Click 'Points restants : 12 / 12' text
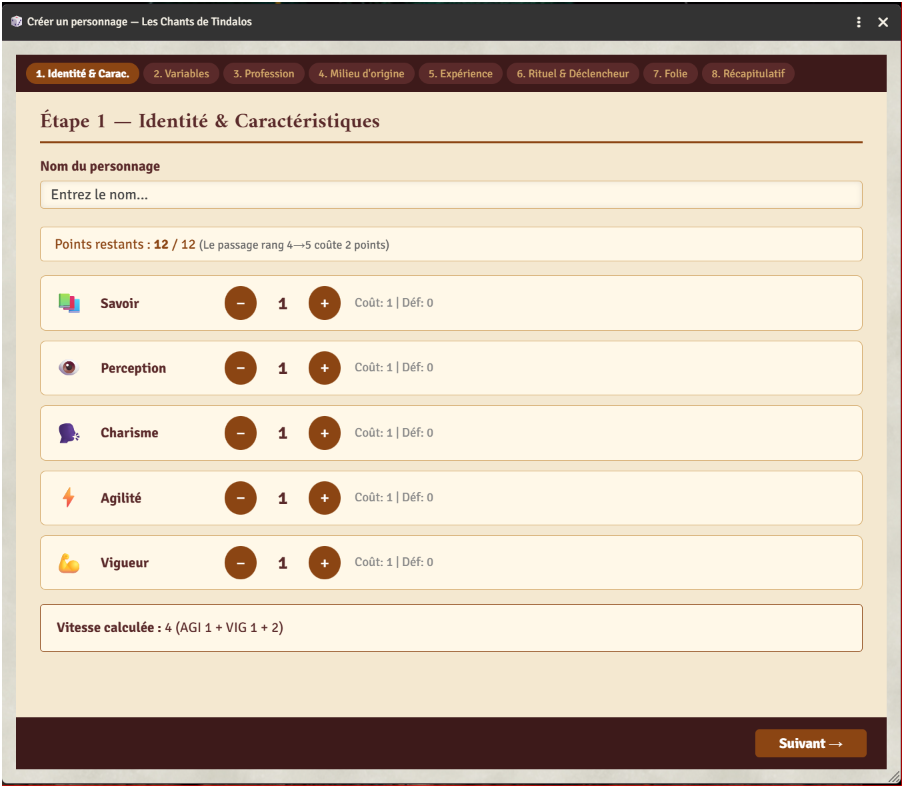 click(125, 244)
